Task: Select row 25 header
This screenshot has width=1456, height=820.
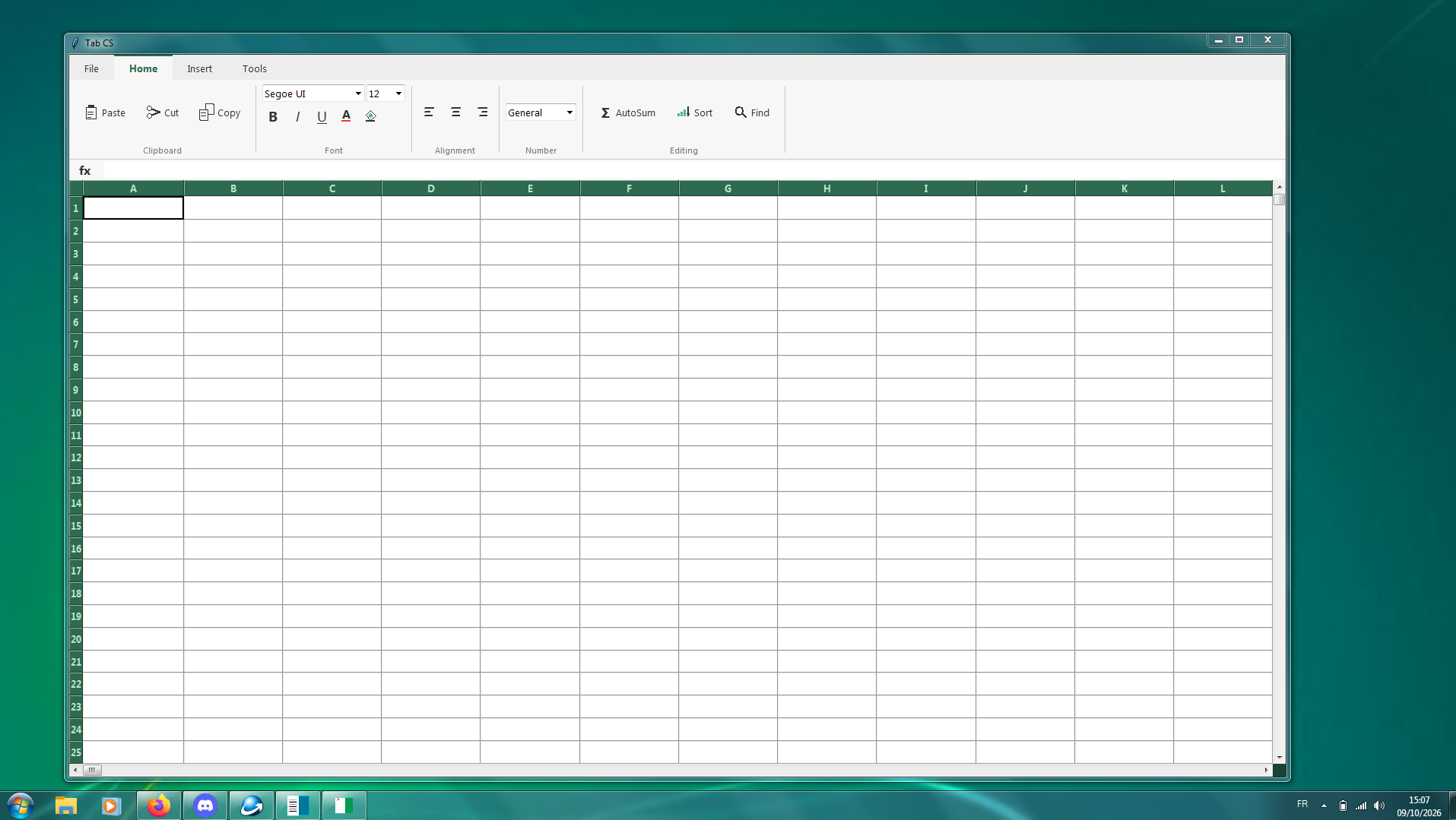Action: (x=76, y=752)
